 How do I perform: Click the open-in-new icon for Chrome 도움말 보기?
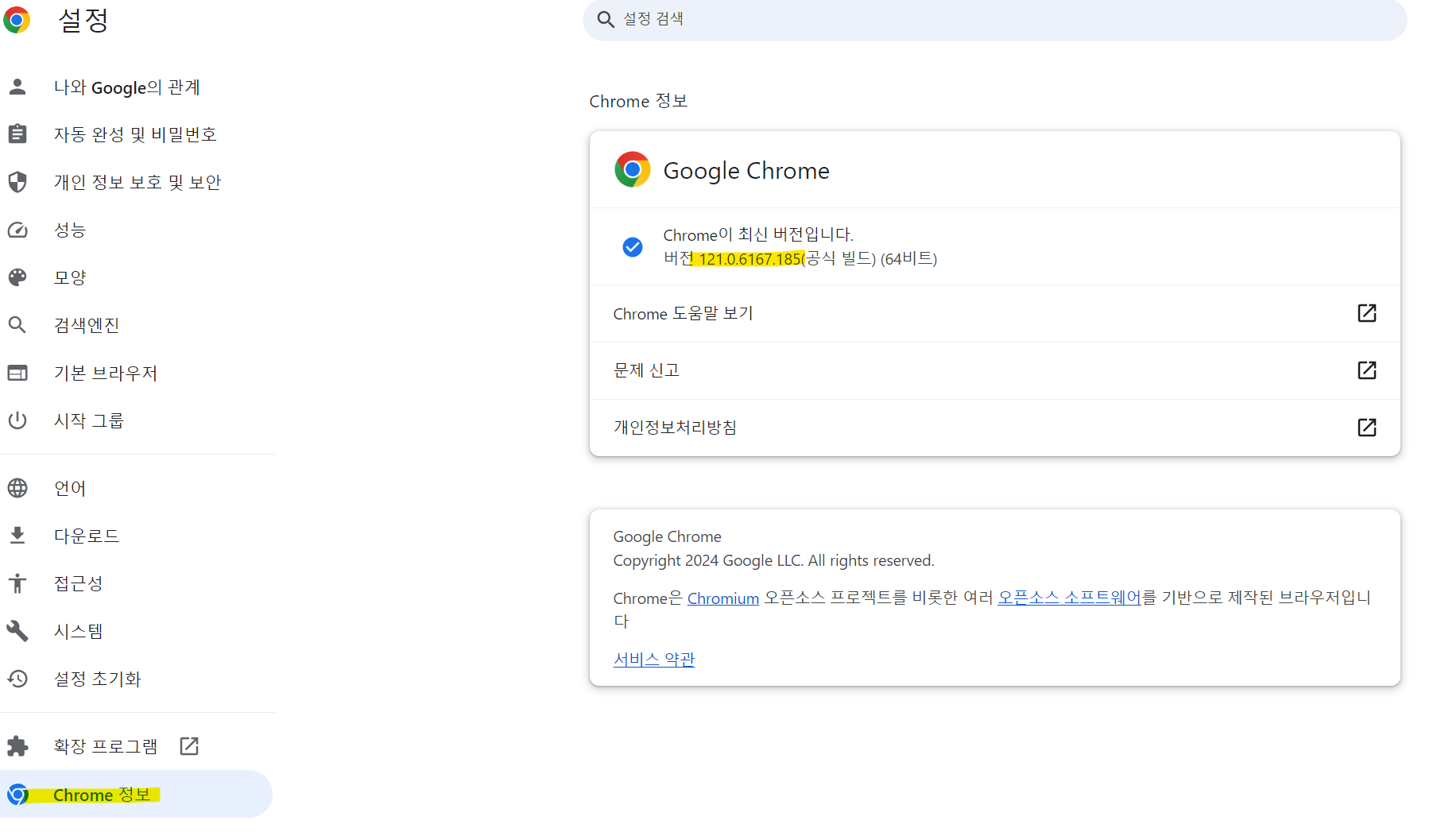(1367, 313)
